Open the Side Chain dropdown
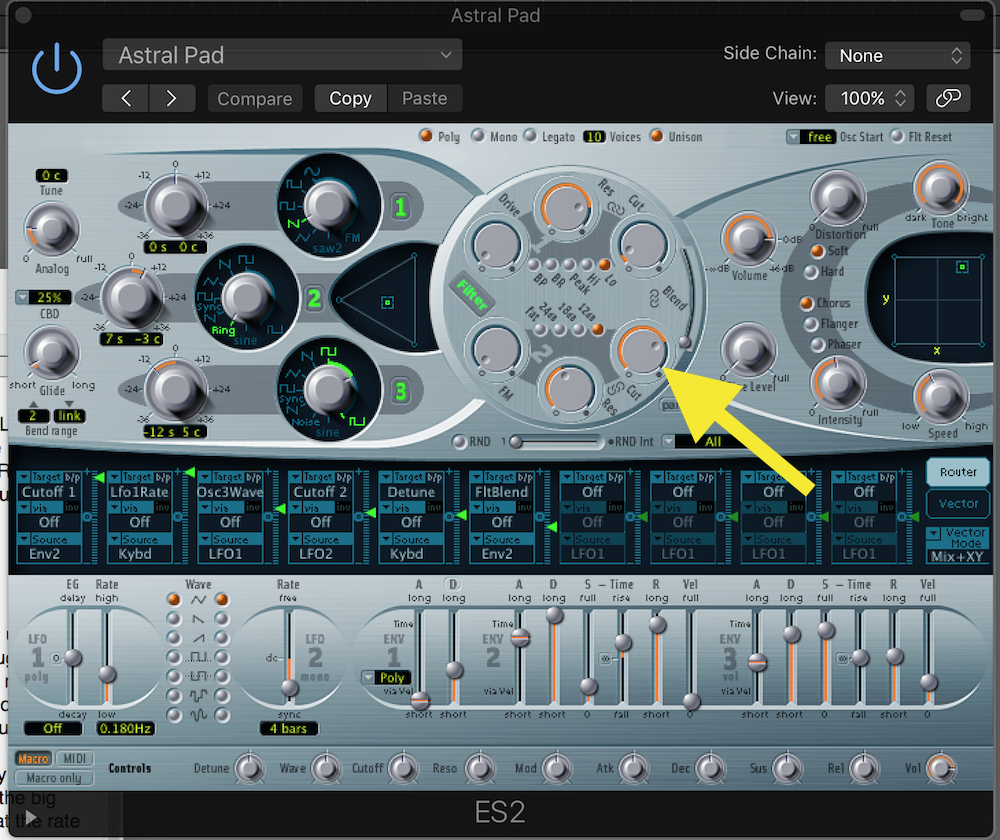 (897, 55)
